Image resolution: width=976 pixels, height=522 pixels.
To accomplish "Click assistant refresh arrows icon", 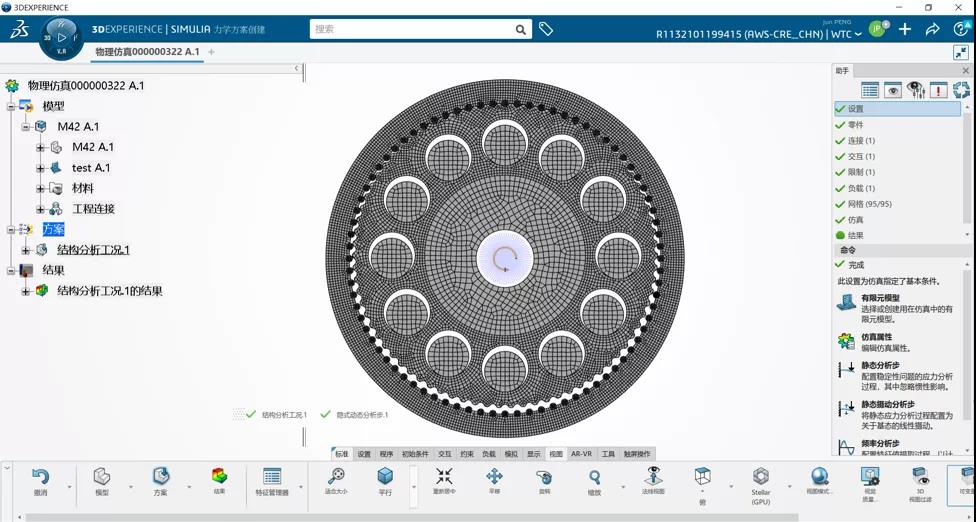I will click(x=961, y=90).
